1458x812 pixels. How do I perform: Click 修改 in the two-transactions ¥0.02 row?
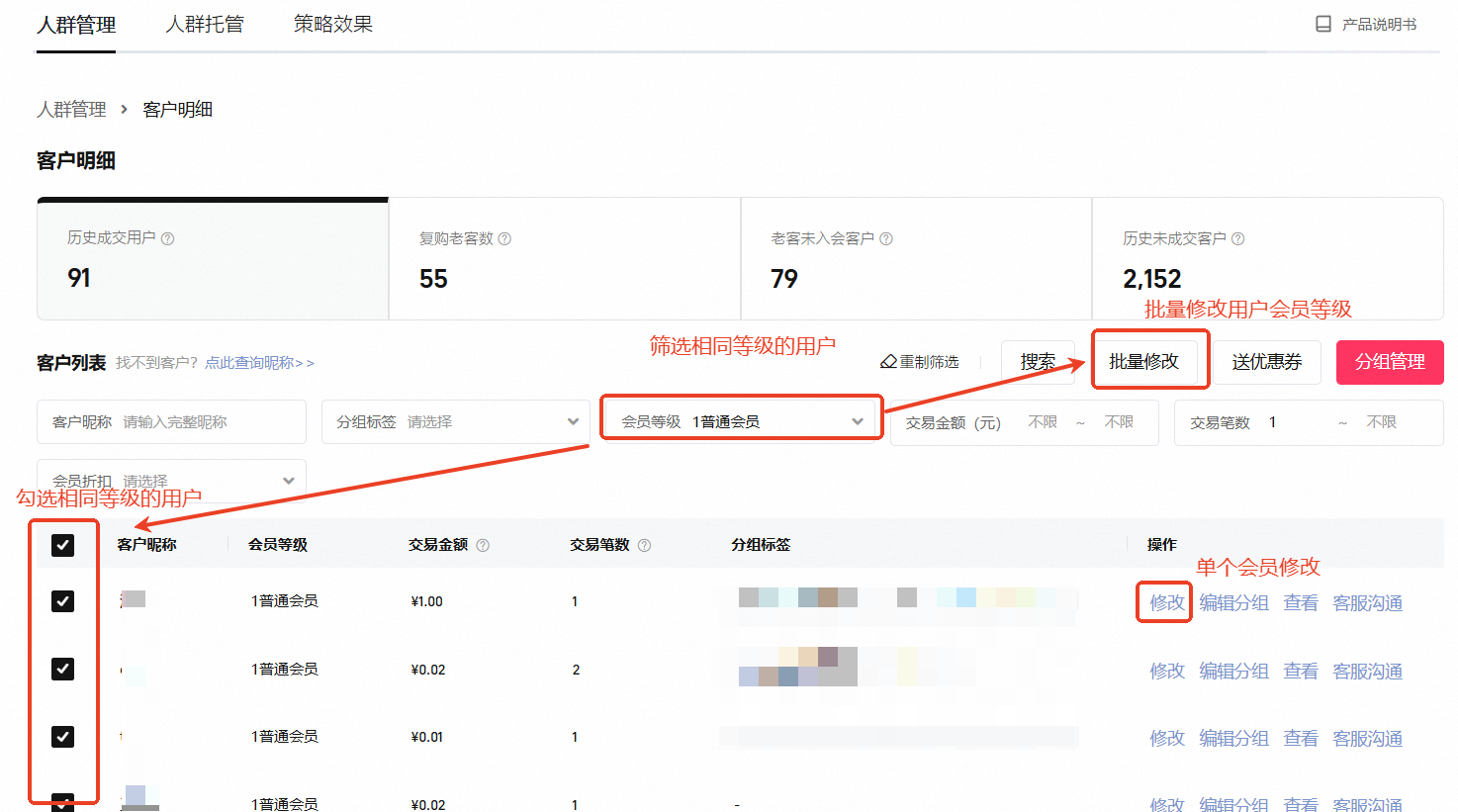coord(1167,671)
